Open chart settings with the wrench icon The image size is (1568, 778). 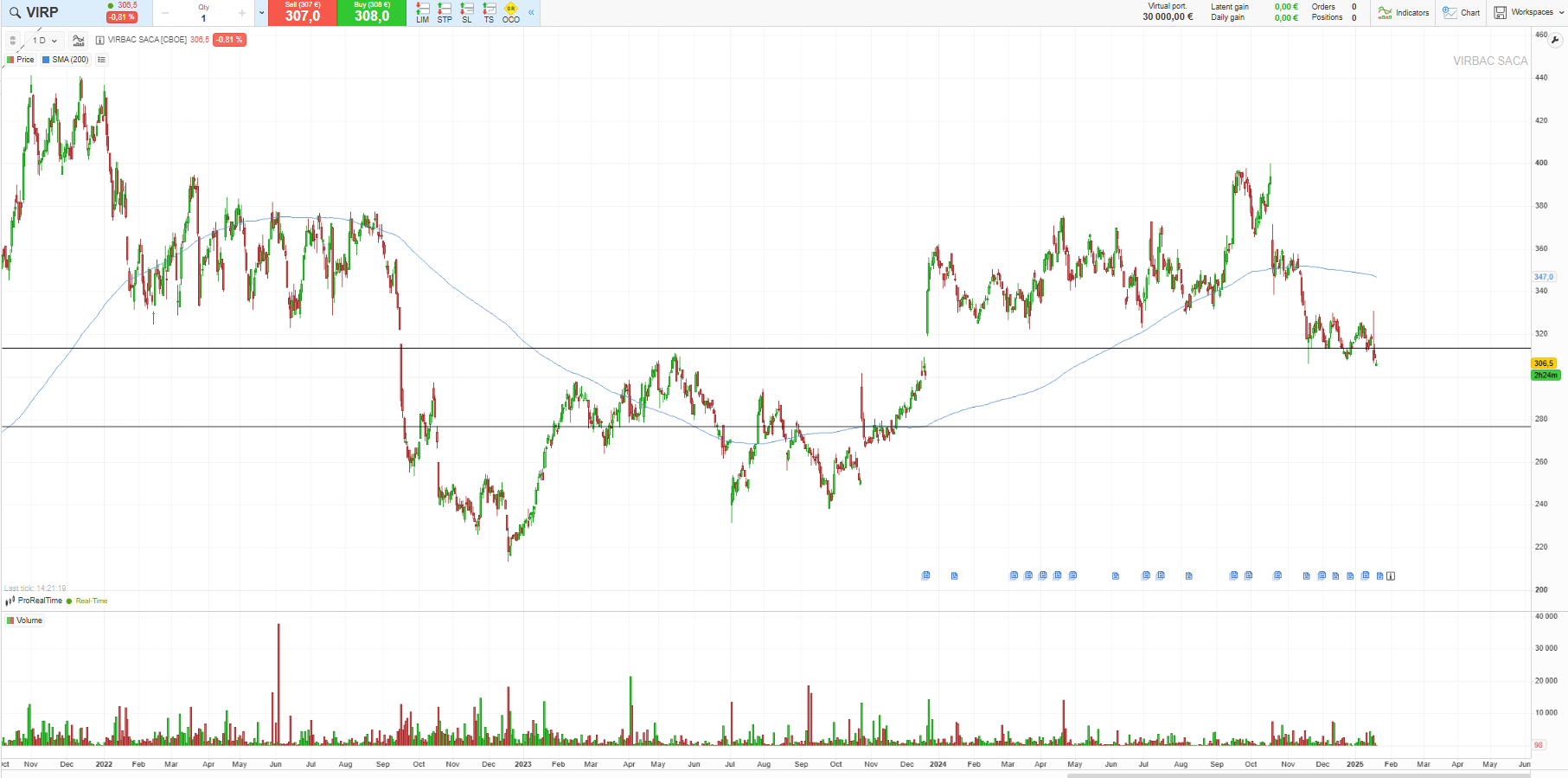(1555, 40)
